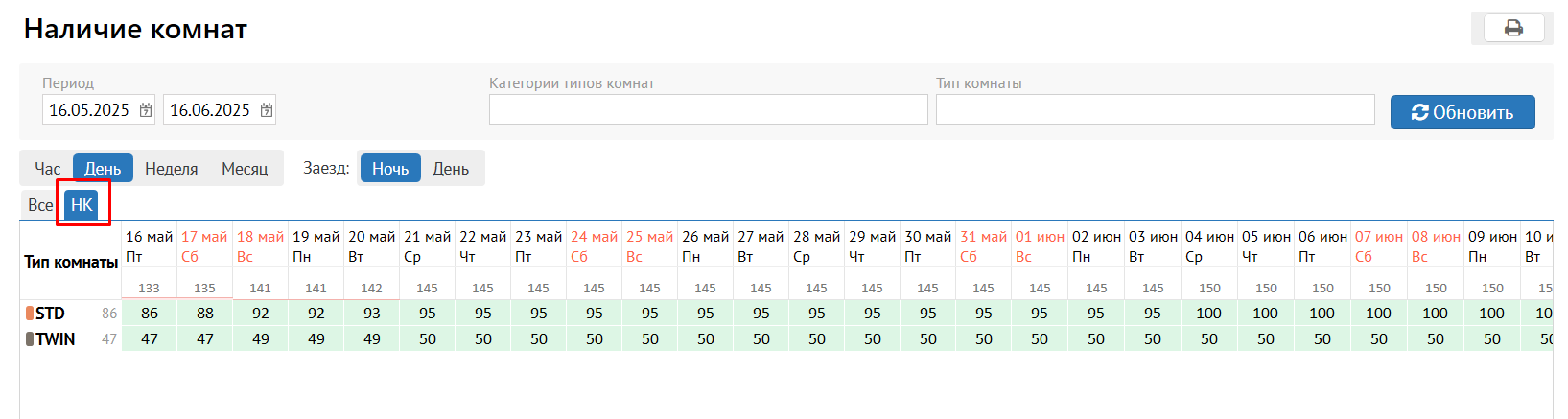Click the start date field 16.05.2025
Viewport: 1568px width, 419px height.
pyautogui.click(x=89, y=110)
